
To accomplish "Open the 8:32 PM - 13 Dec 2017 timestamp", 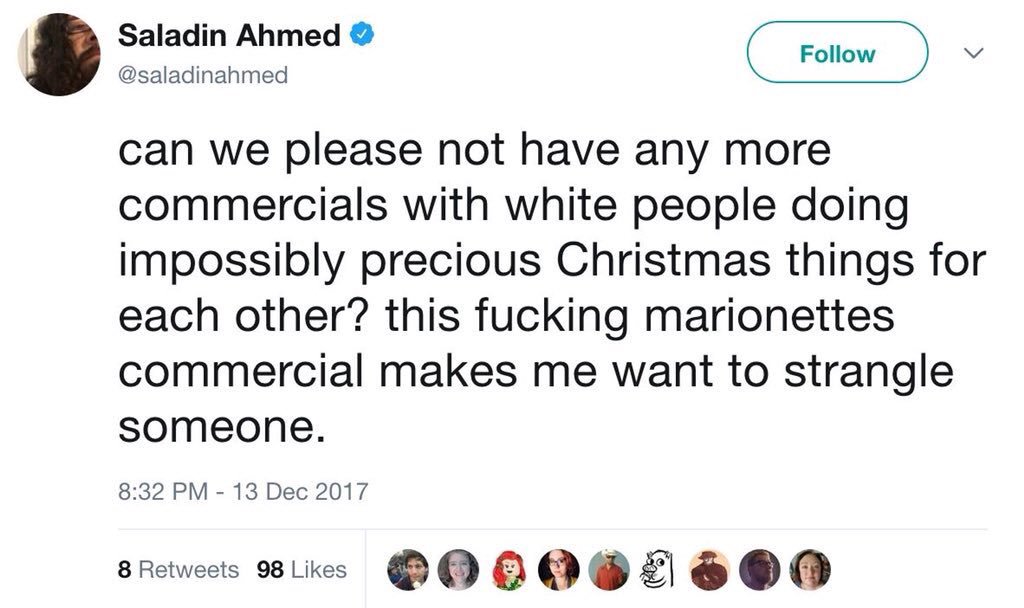I will point(243,492).
